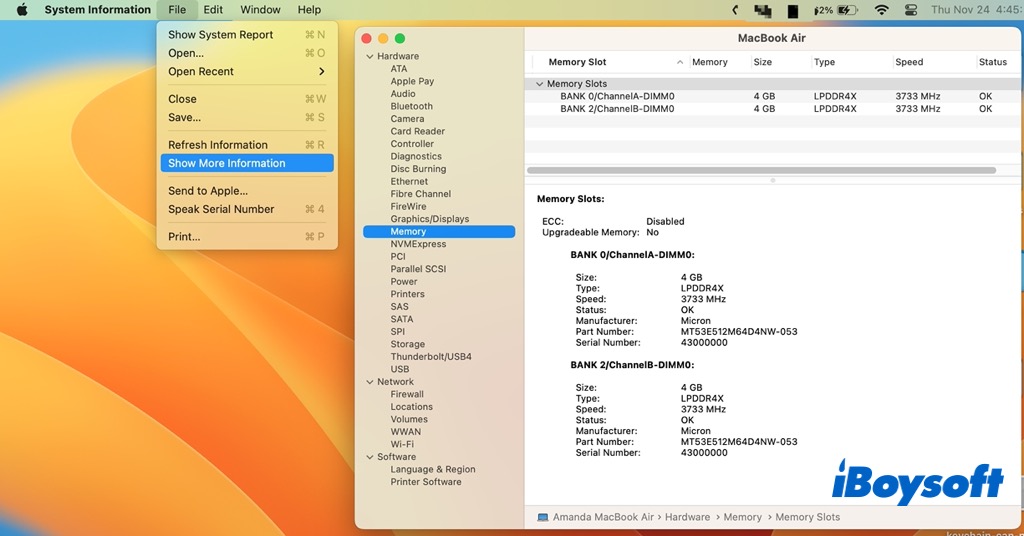Select Show More Information menu item
The width and height of the screenshot is (1024, 536).
[247, 163]
